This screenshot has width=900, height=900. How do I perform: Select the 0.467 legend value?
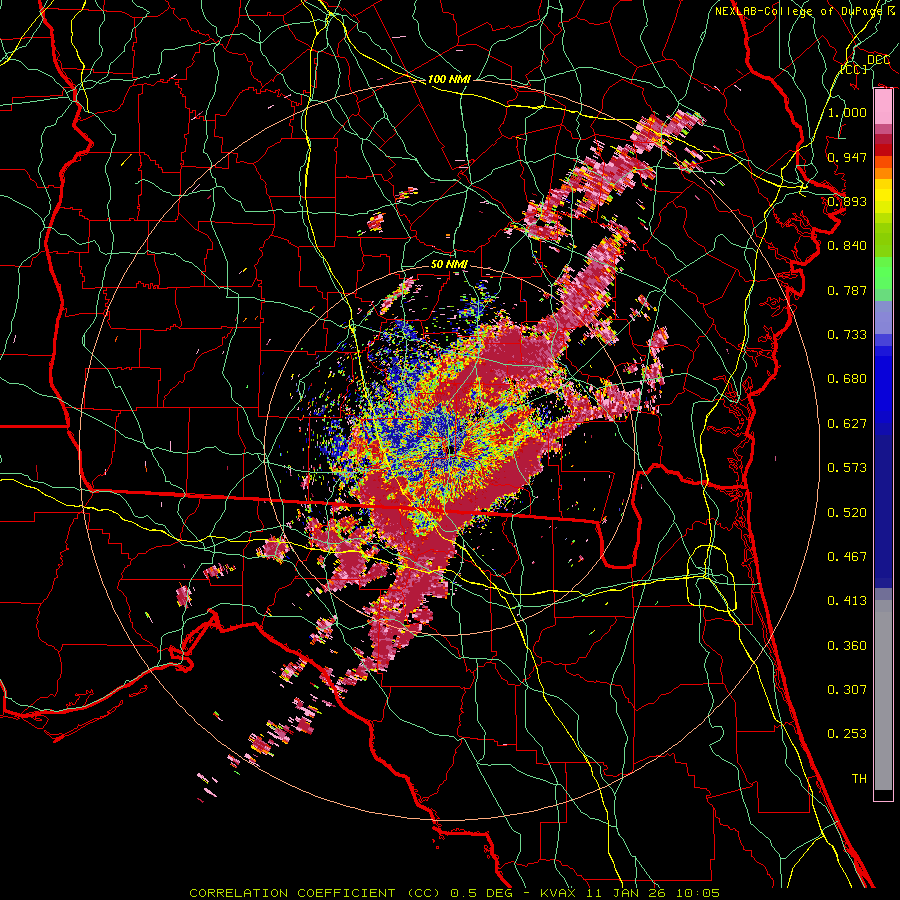(x=847, y=557)
